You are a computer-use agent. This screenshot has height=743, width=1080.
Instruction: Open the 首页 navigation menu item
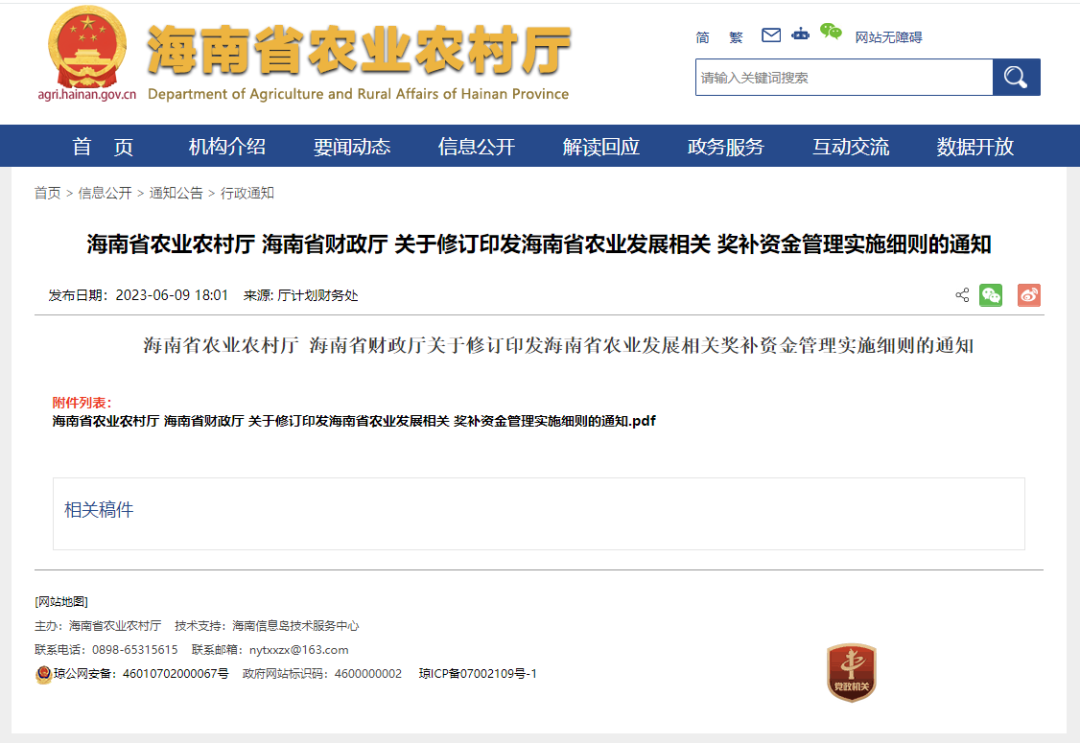[103, 147]
